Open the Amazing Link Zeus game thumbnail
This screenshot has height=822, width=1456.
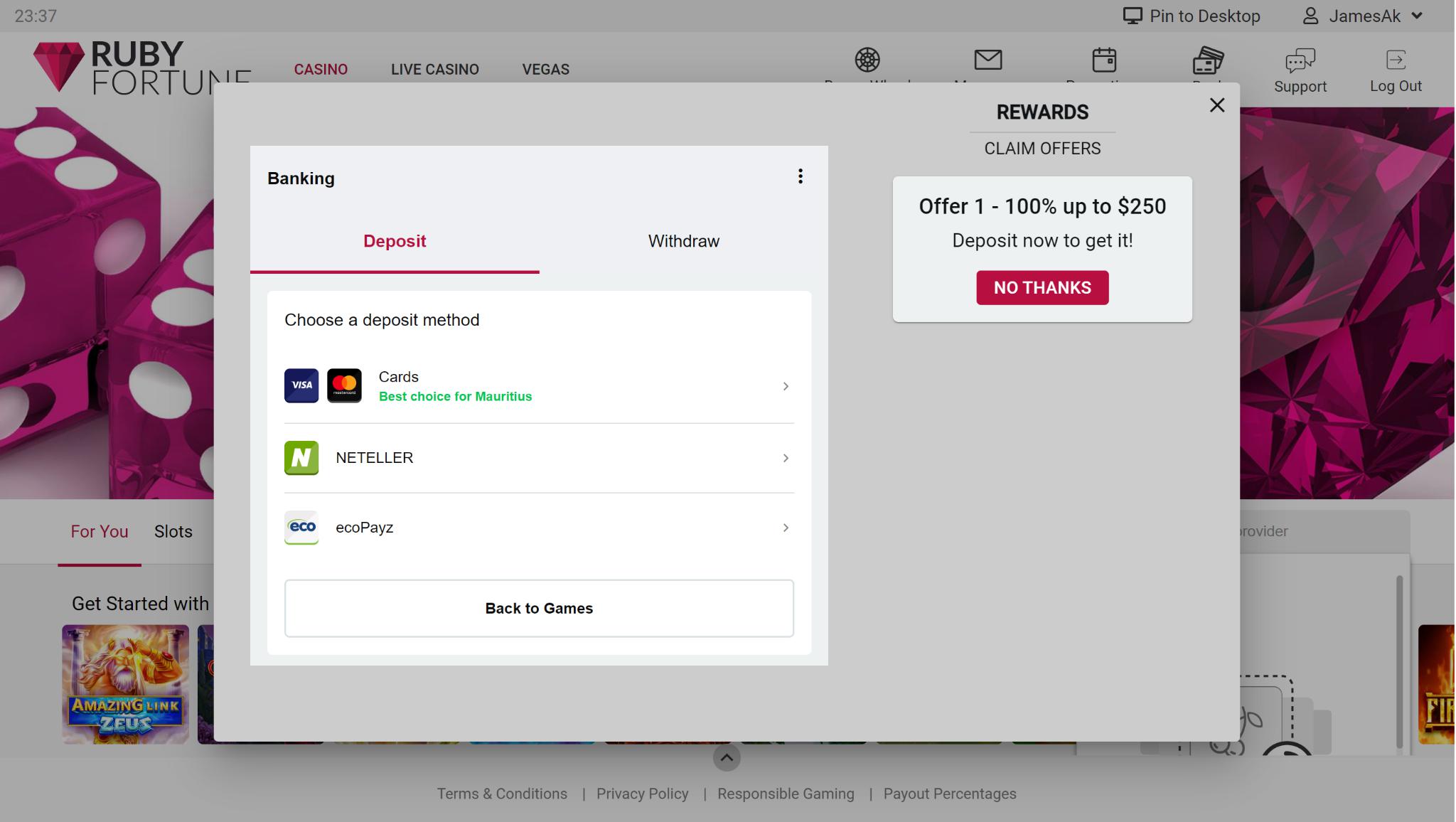click(x=126, y=685)
